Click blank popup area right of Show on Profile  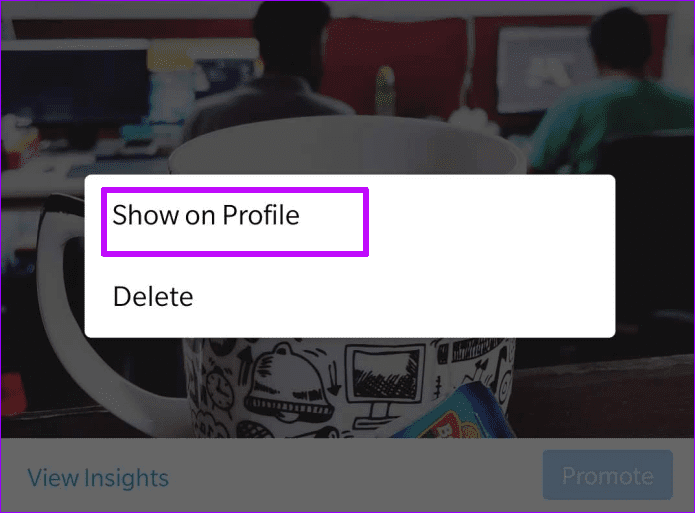pos(488,215)
